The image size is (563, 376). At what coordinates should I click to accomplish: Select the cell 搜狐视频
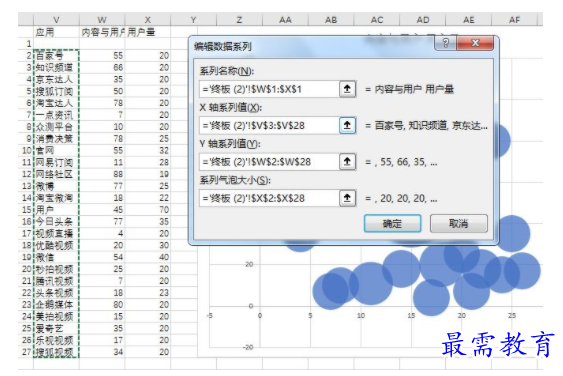[56, 352]
